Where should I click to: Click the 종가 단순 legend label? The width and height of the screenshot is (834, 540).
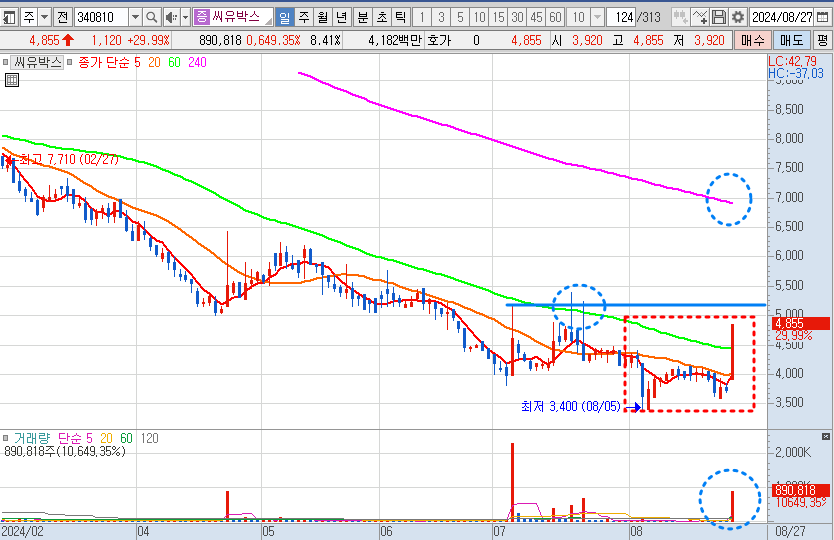(104, 62)
